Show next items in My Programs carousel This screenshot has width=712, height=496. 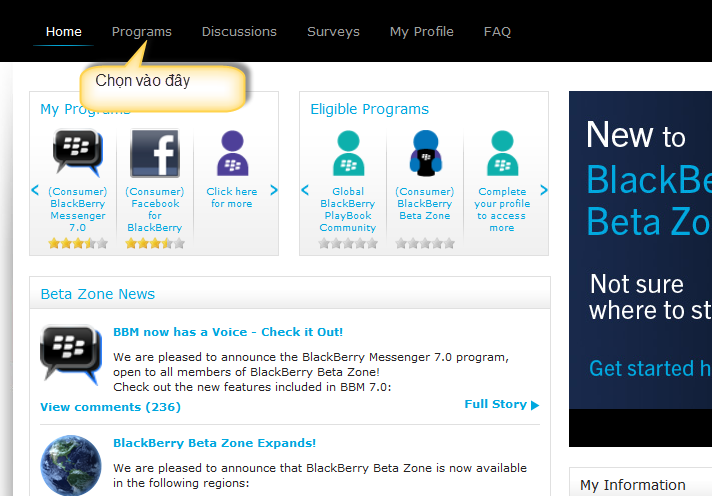point(274,190)
